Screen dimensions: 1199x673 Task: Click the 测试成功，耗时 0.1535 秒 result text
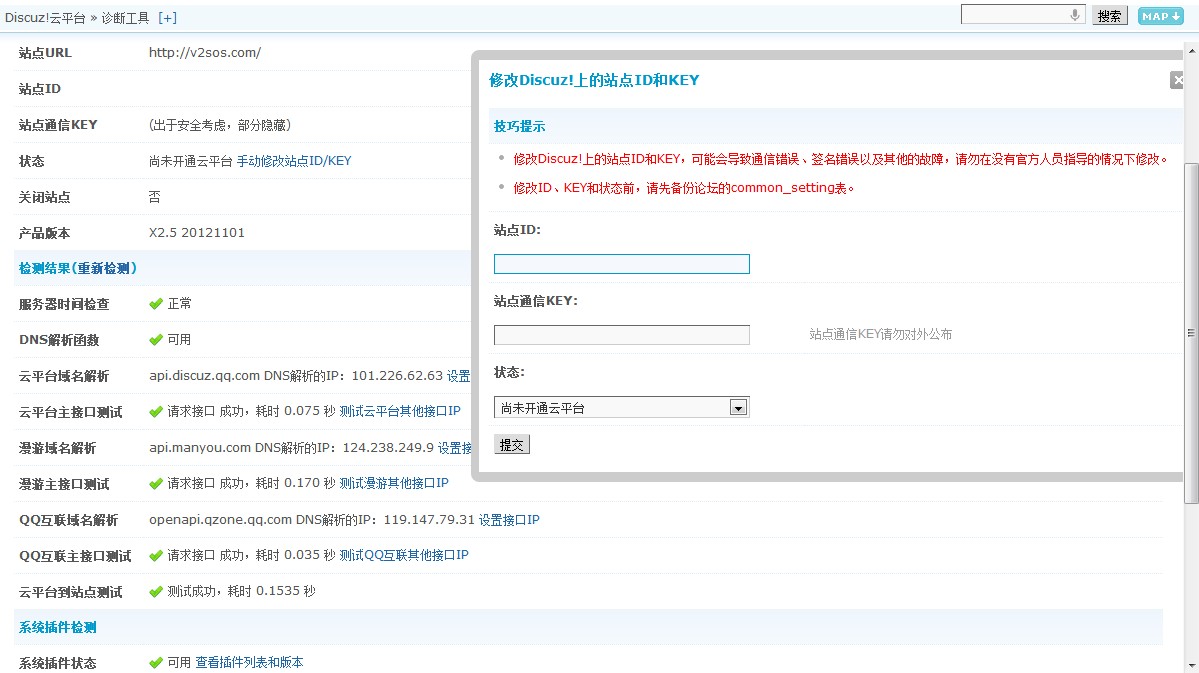point(242,591)
